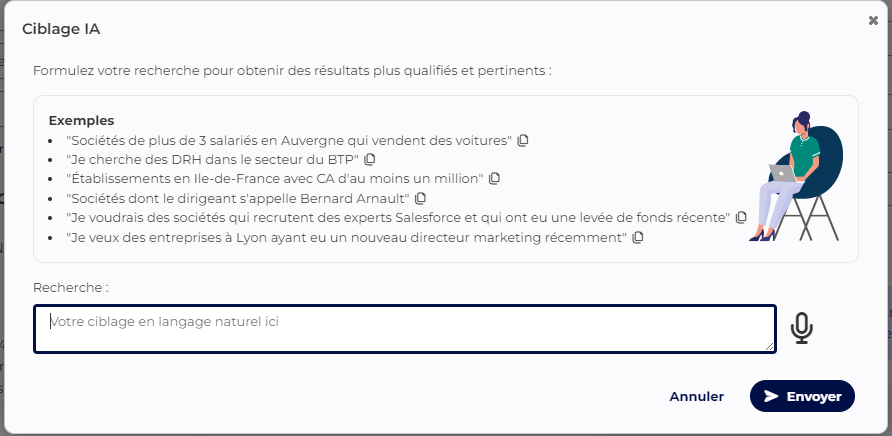
Task: Click the woman with laptop illustration
Action: (796, 177)
